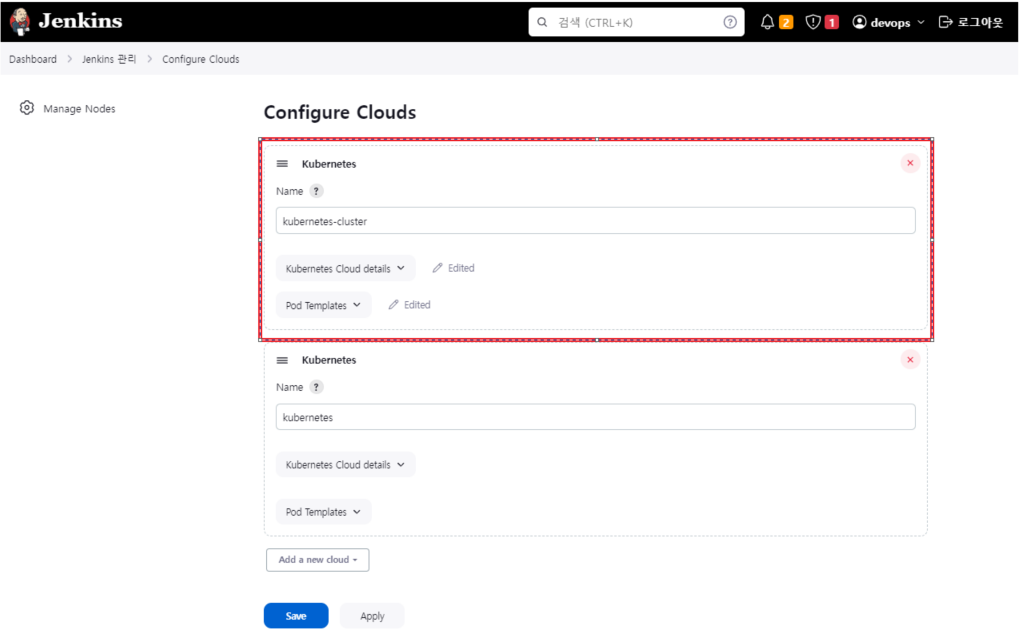Expand Pod Templates of kubernetes-cluster cloud
Viewport: 1021px width, 631px height.
pyautogui.click(x=323, y=305)
